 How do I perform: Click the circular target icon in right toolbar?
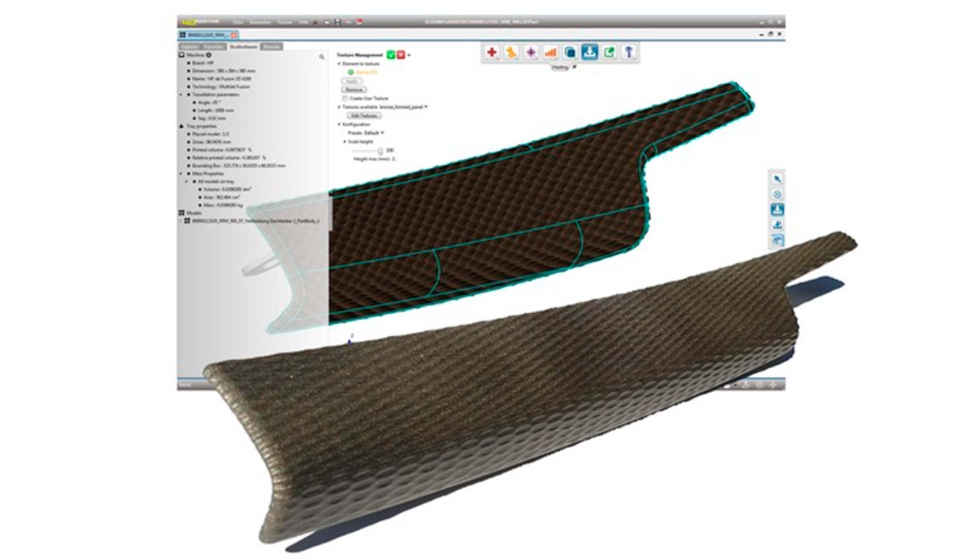click(778, 194)
